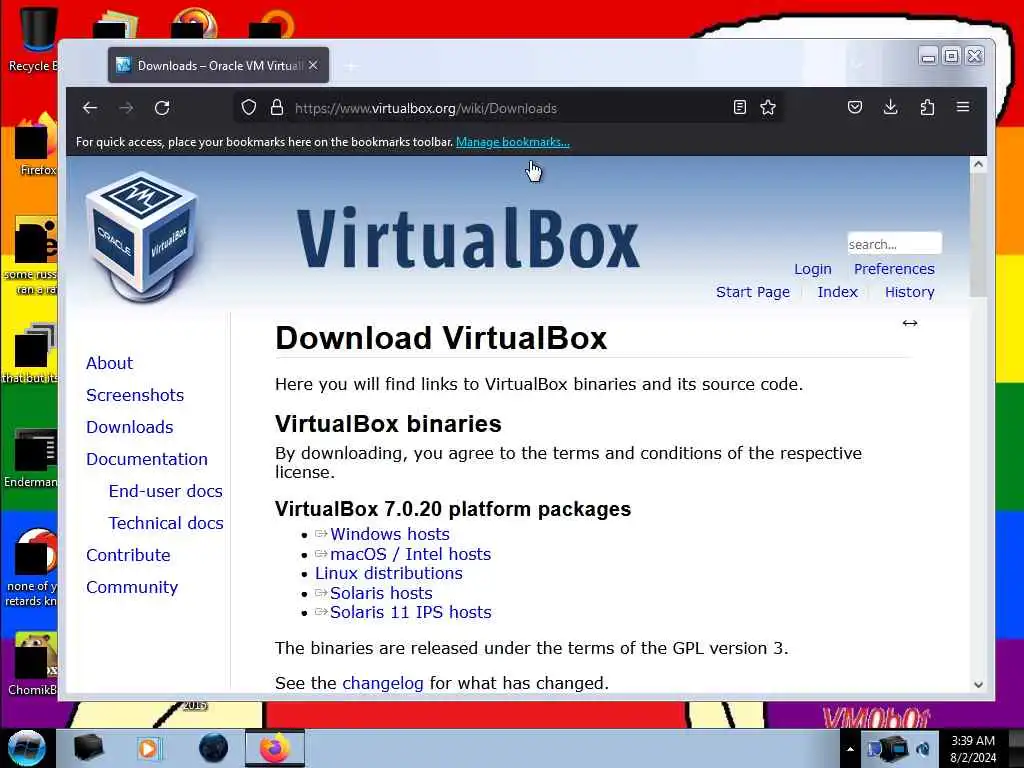1024x768 pixels.
Task: Close the Downloads – Oracle VM VirtualBox tab
Action: [x=313, y=65]
